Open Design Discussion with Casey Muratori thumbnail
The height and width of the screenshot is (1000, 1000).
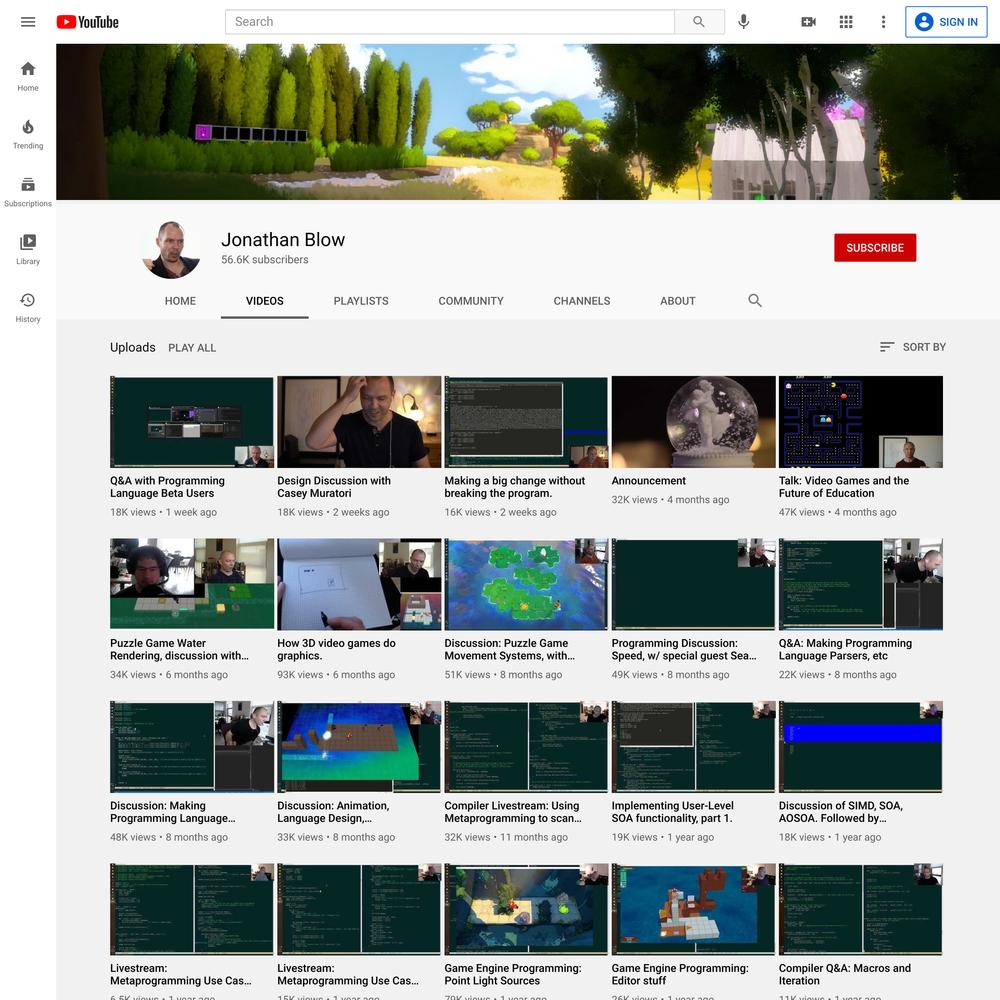coord(359,422)
